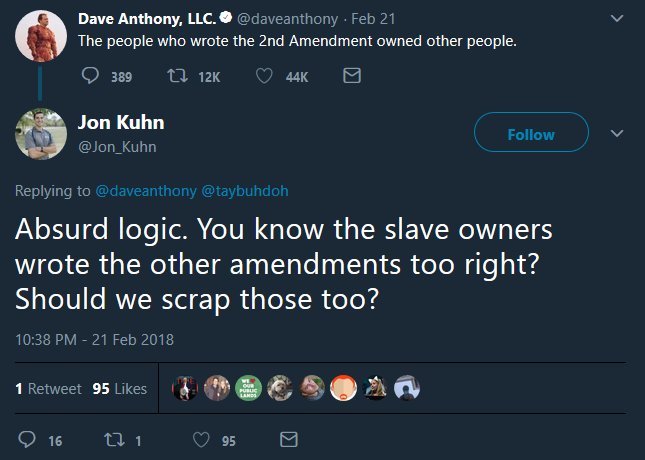
Task: View the 1 Retweet list
Action: pyautogui.click(x=48, y=389)
